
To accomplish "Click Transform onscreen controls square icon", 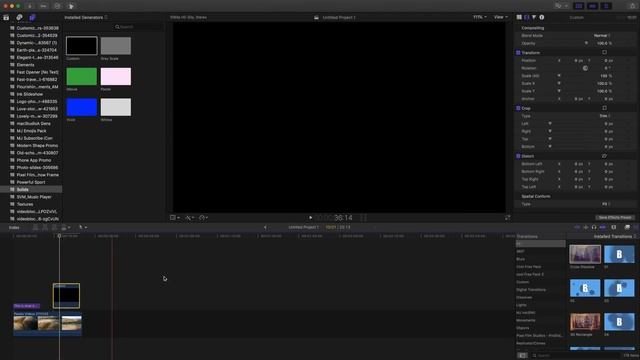I will coord(604,52).
